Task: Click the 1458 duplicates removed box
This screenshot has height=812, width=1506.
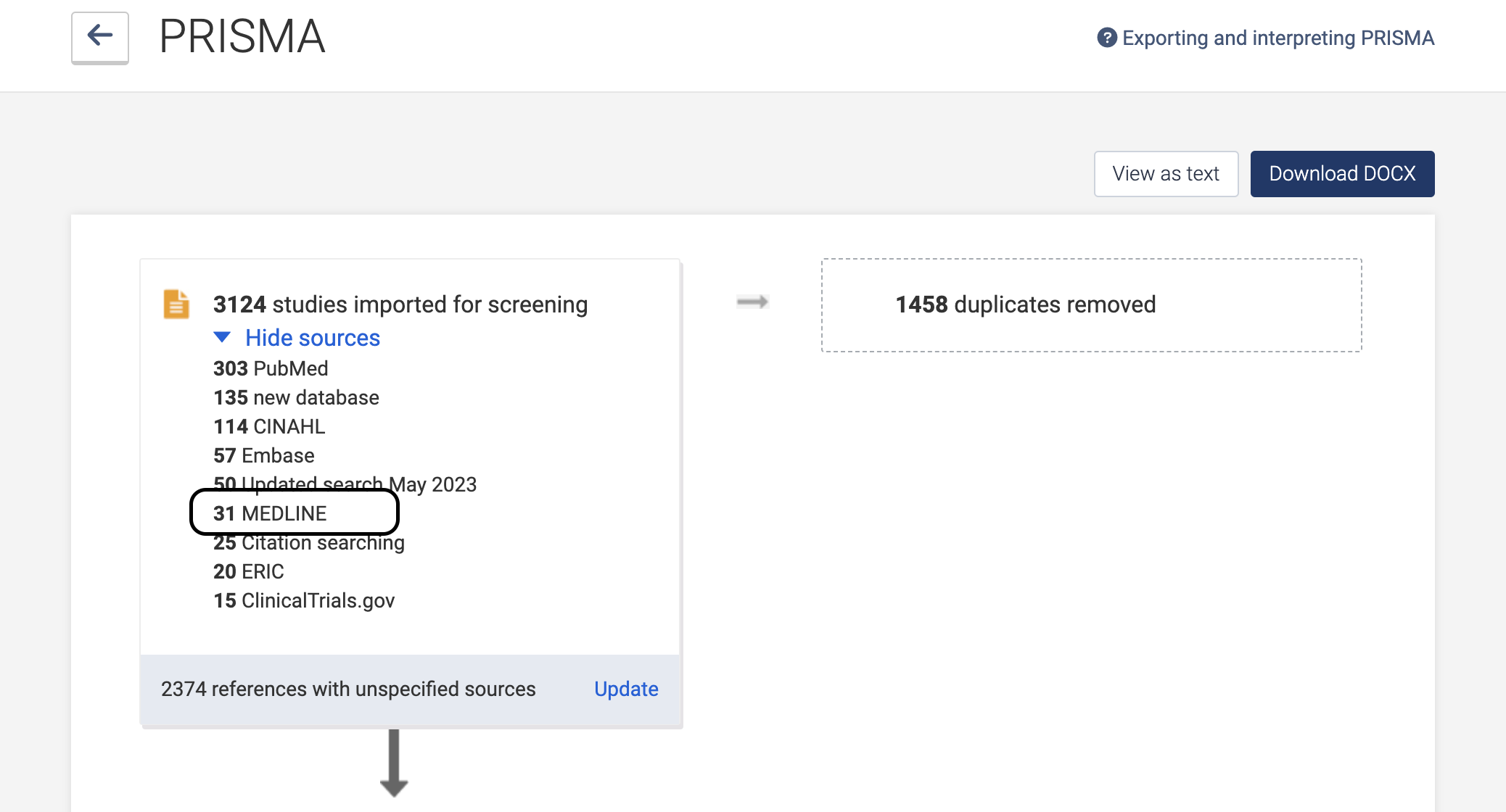Action: click(1090, 304)
